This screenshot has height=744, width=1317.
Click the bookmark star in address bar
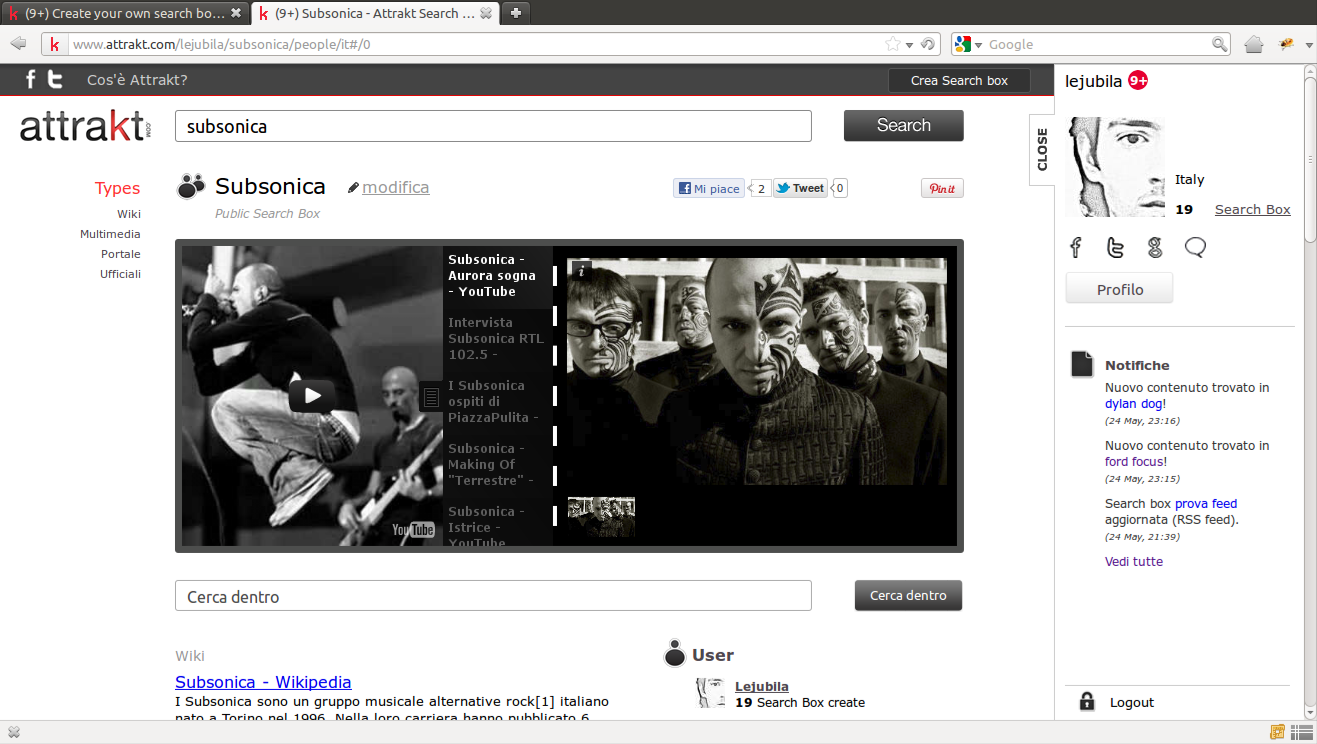coord(892,44)
